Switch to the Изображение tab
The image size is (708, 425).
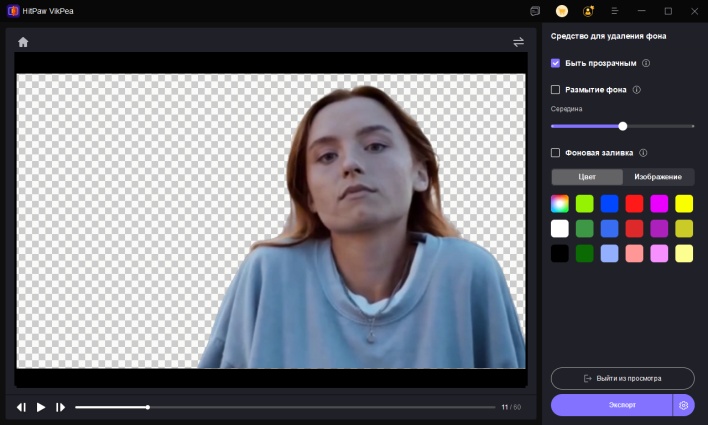(658, 177)
